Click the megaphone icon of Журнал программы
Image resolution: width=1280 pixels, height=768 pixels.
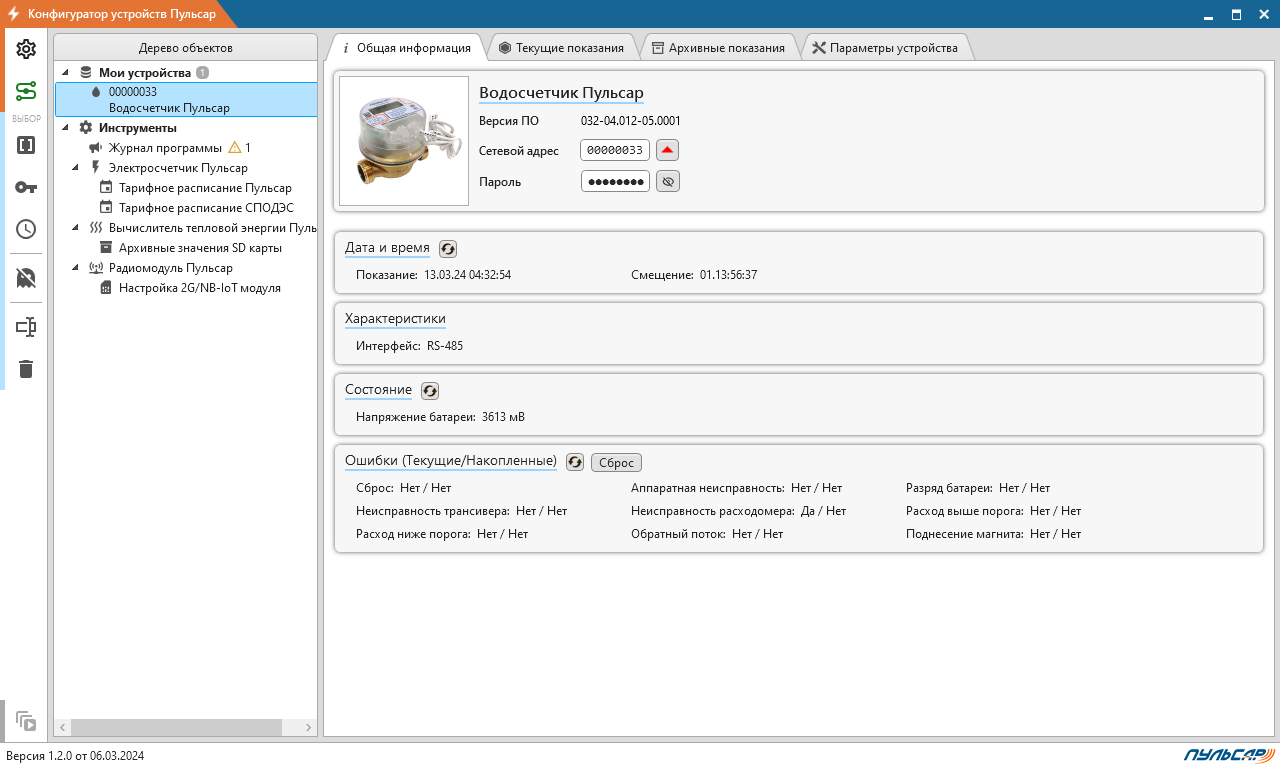96,147
